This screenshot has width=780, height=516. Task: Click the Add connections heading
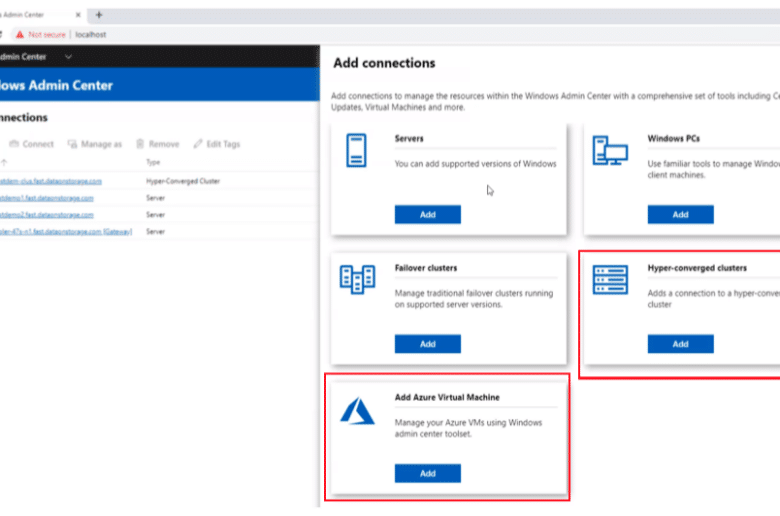pos(384,63)
